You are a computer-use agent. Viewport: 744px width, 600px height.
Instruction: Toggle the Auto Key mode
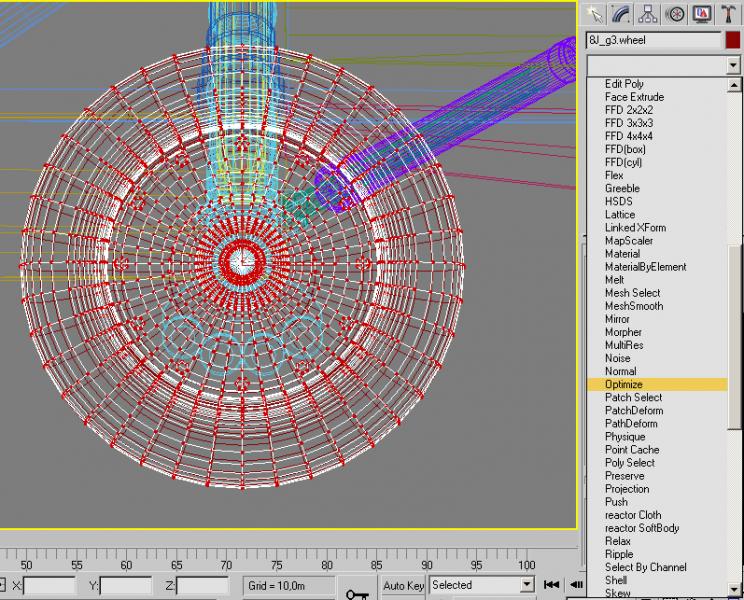point(403,586)
